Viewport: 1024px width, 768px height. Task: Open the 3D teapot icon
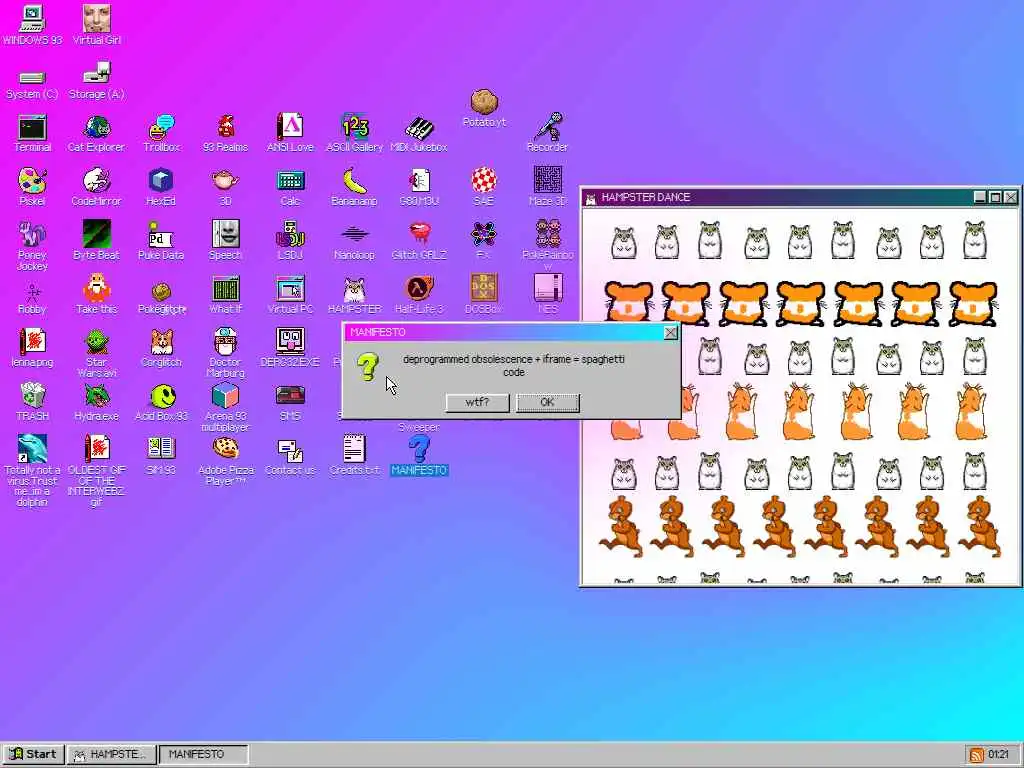pos(225,187)
